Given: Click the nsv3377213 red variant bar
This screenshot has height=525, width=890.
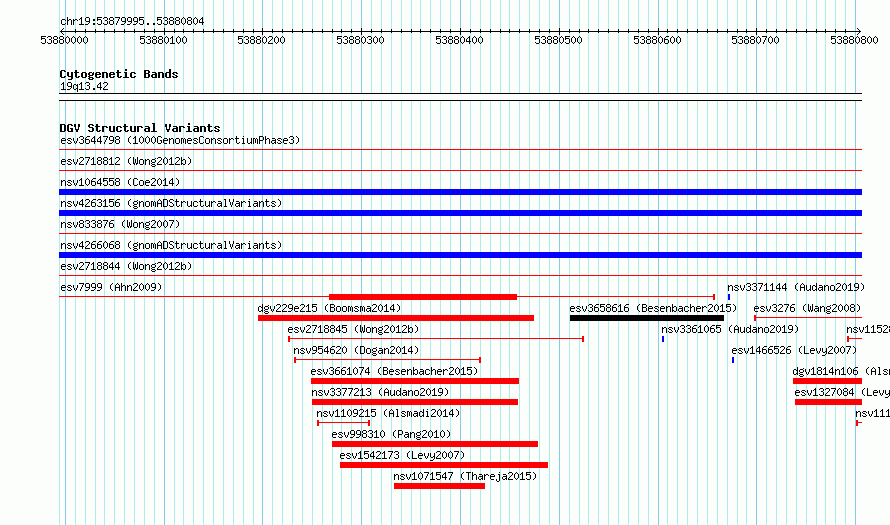Looking at the screenshot, I should click(x=415, y=402).
